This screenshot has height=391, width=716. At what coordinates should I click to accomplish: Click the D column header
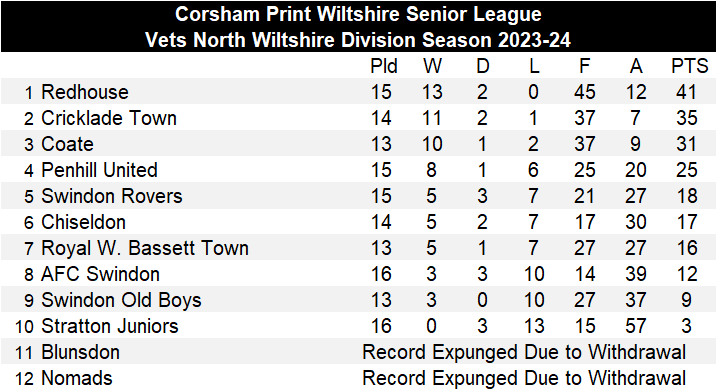tap(483, 67)
